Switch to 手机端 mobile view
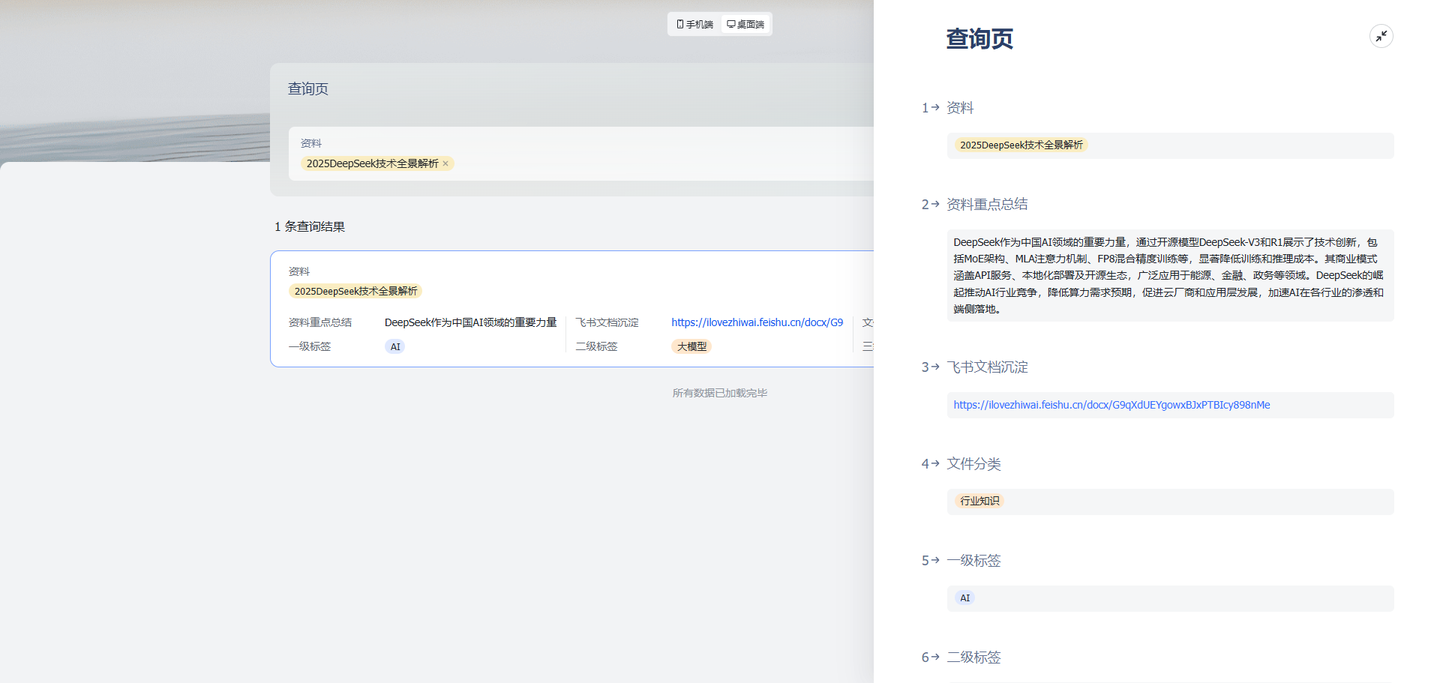Screen dimensions: 1440x683 (695, 24)
